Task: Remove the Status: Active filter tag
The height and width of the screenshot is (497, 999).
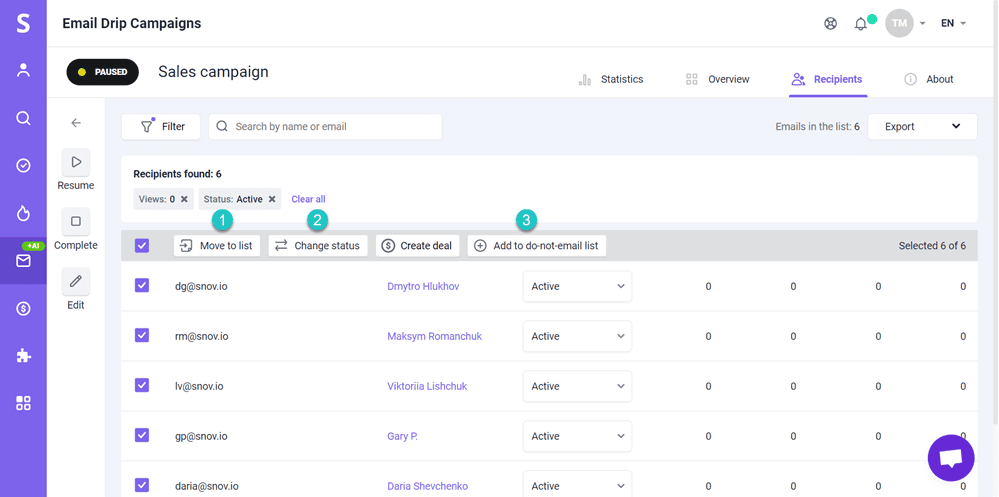Action: 272,199
